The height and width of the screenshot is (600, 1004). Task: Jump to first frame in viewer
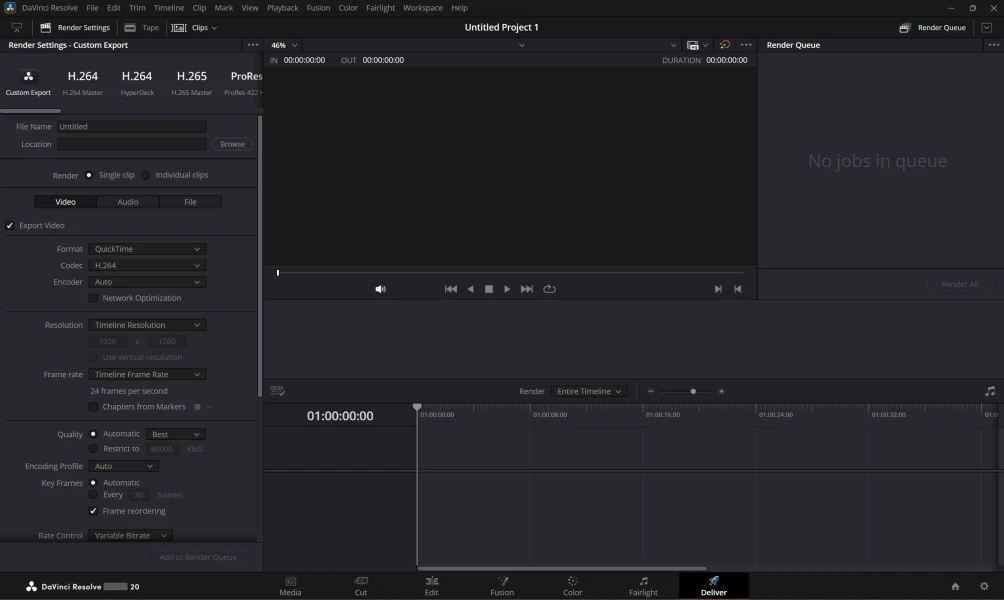[450, 289]
